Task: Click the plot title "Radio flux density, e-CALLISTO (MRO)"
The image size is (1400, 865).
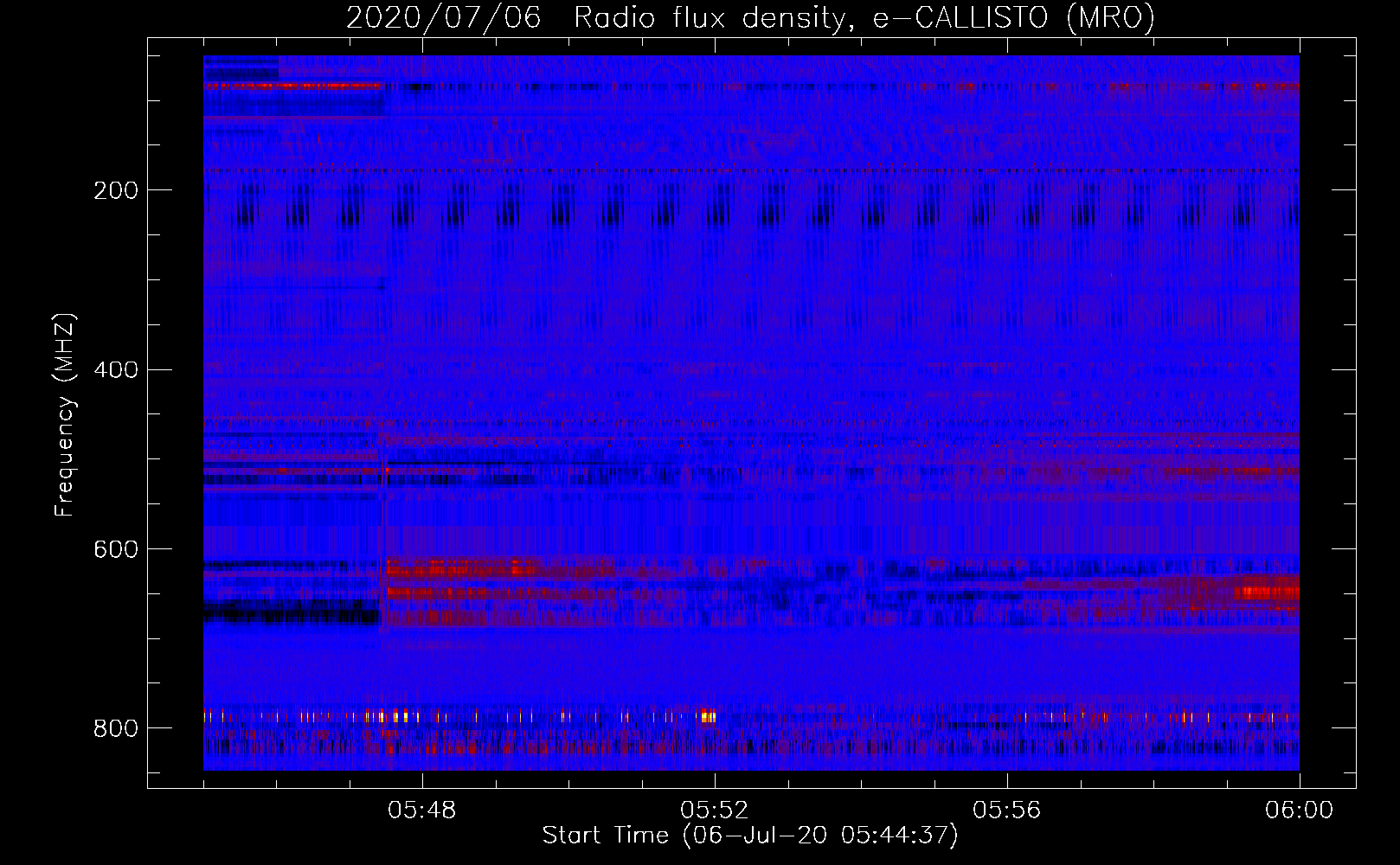Action: (864, 17)
